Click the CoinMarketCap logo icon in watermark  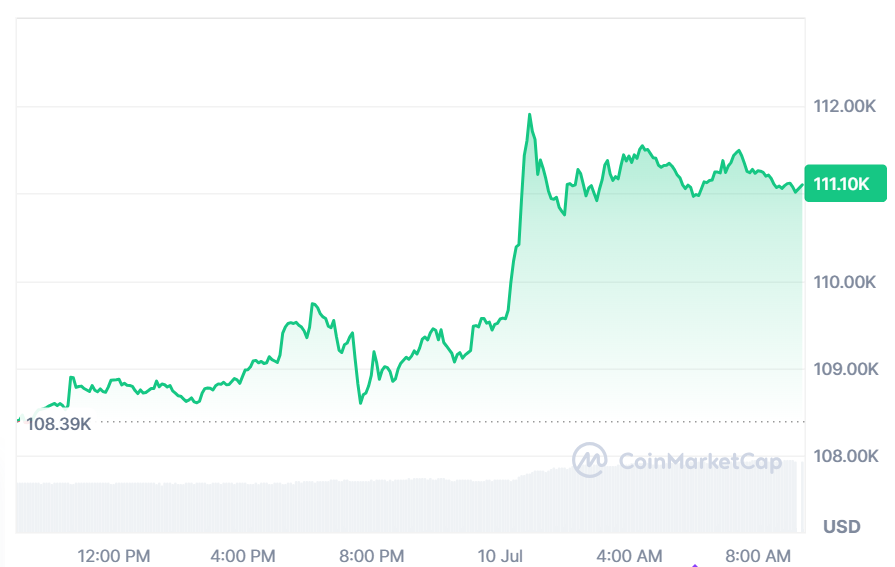[589, 460]
